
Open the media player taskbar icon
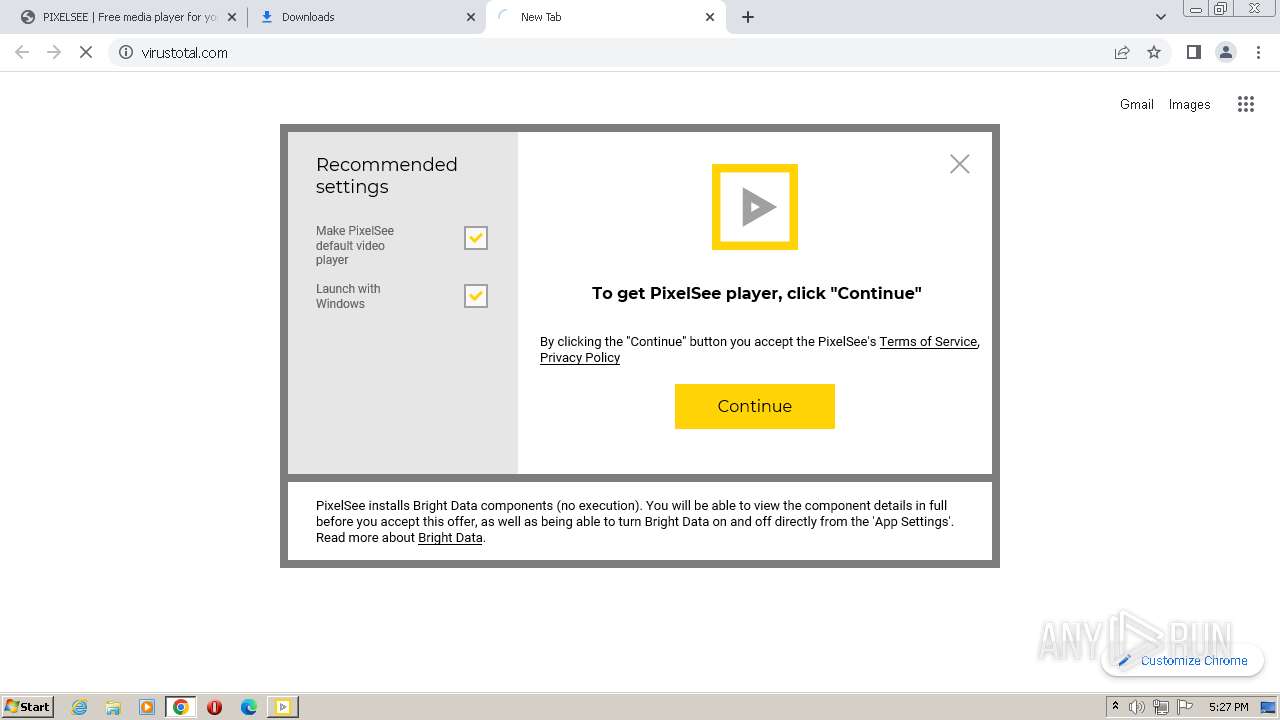[147, 707]
